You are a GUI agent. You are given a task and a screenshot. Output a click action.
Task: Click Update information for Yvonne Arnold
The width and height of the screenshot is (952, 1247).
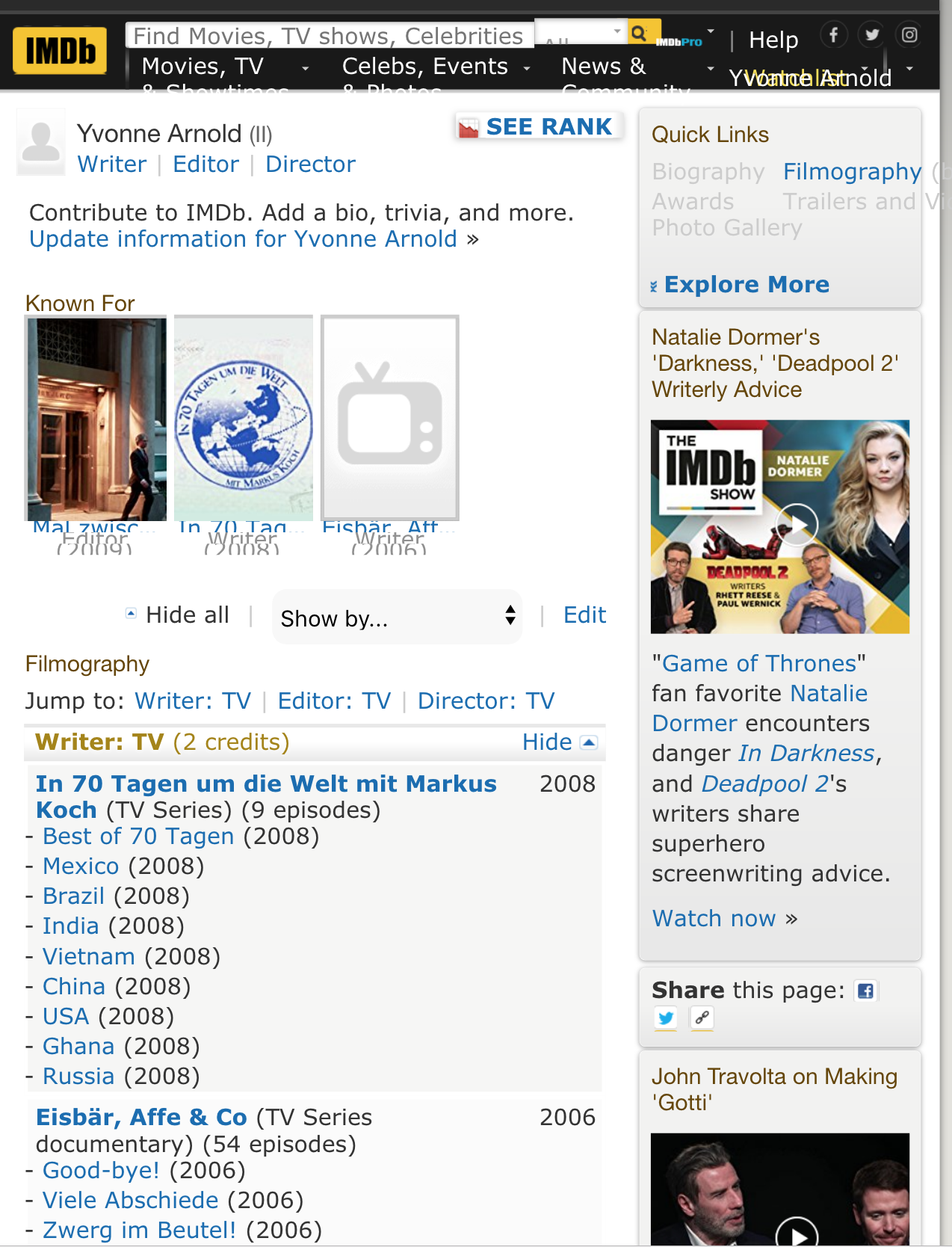tap(243, 239)
